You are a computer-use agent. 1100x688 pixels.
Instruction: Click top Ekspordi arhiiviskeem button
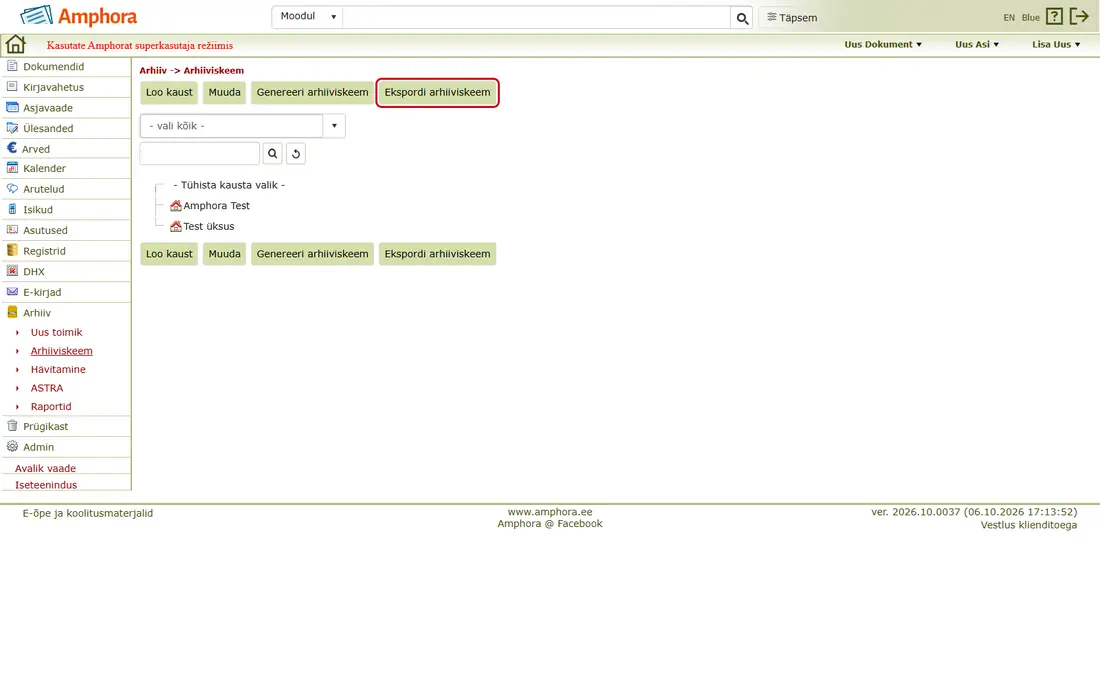click(437, 93)
